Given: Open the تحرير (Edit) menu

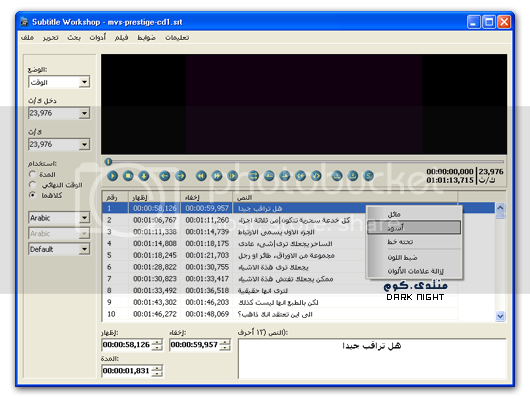Looking at the screenshot, I should click(x=51, y=38).
